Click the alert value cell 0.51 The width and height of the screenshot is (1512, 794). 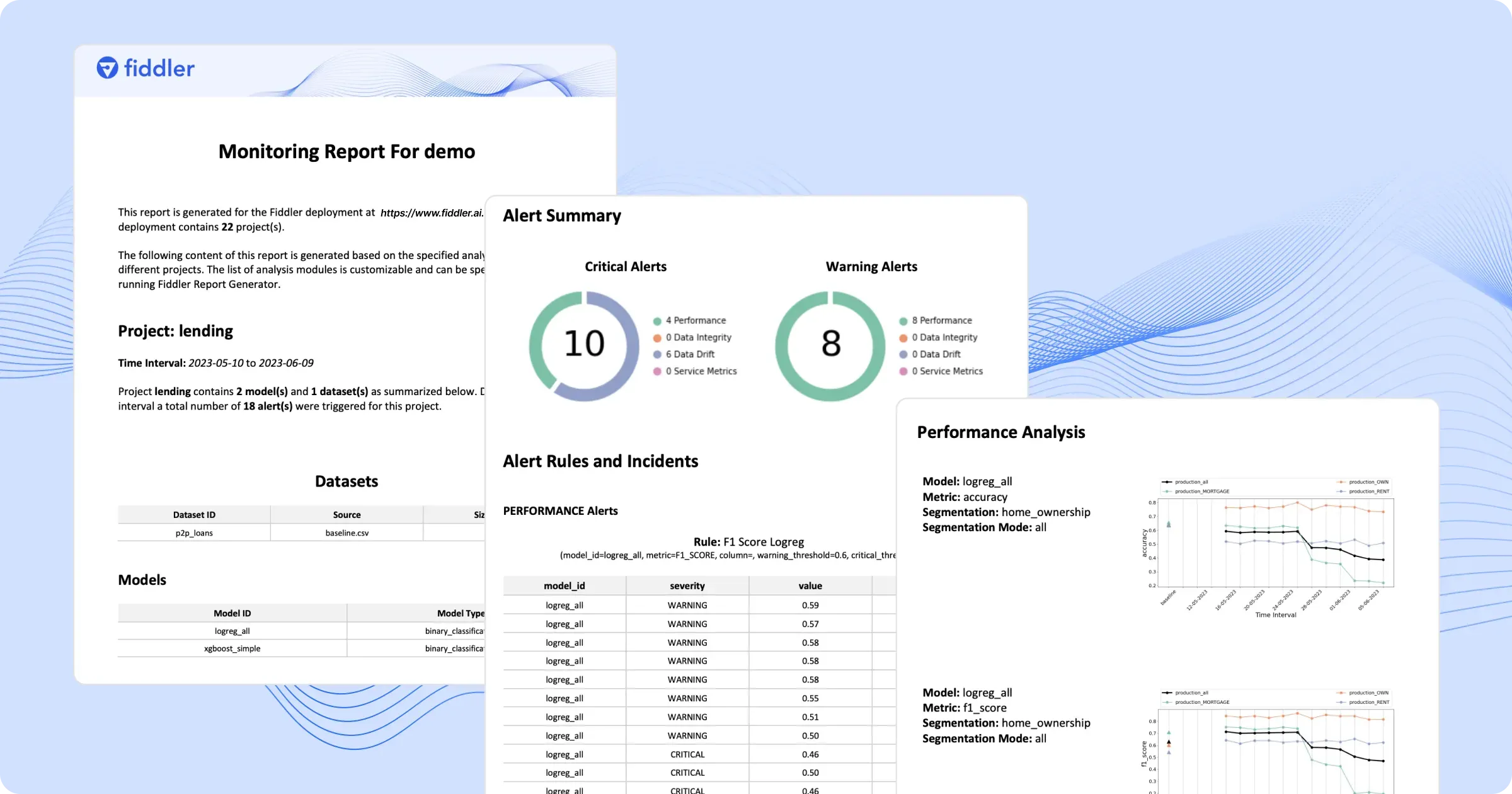click(x=810, y=717)
